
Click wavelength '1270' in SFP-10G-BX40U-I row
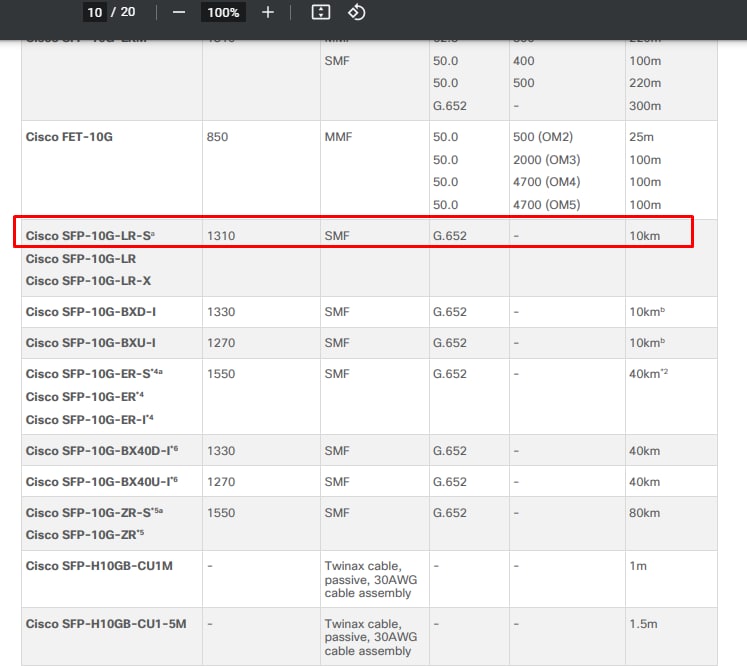pos(221,482)
